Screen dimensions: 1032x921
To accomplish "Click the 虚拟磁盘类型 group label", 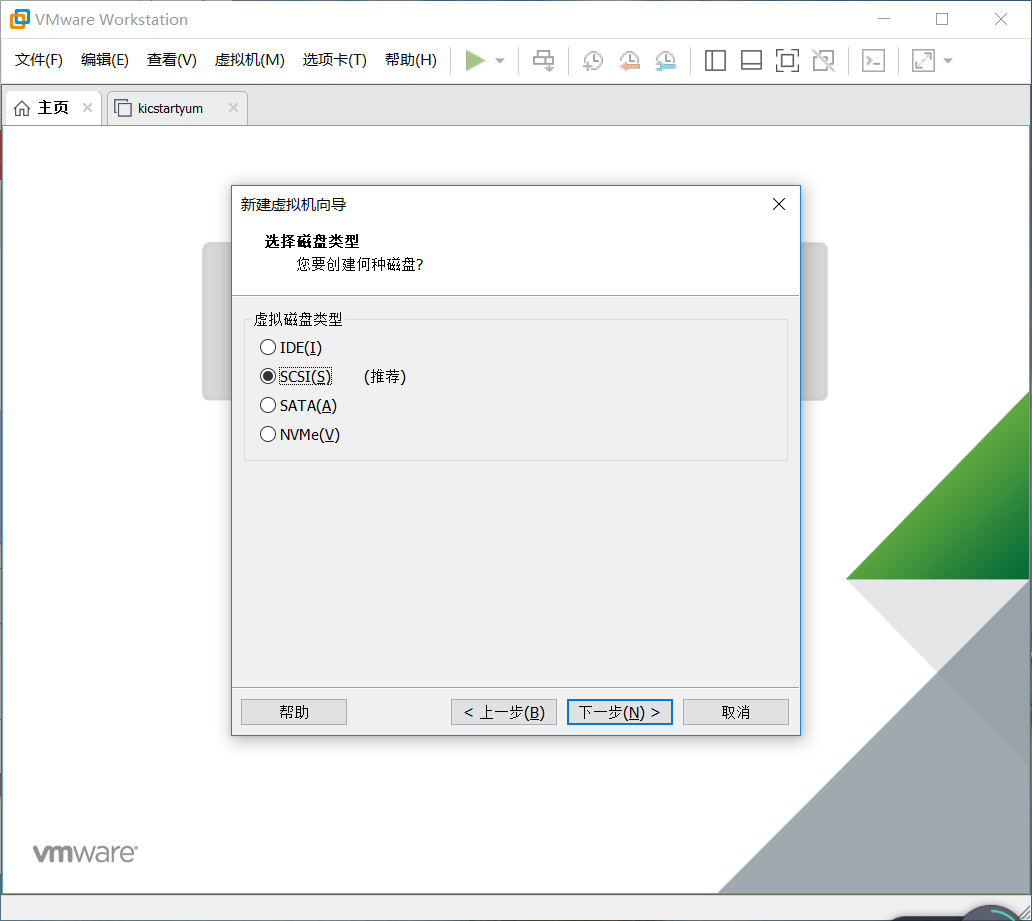I will point(297,319).
